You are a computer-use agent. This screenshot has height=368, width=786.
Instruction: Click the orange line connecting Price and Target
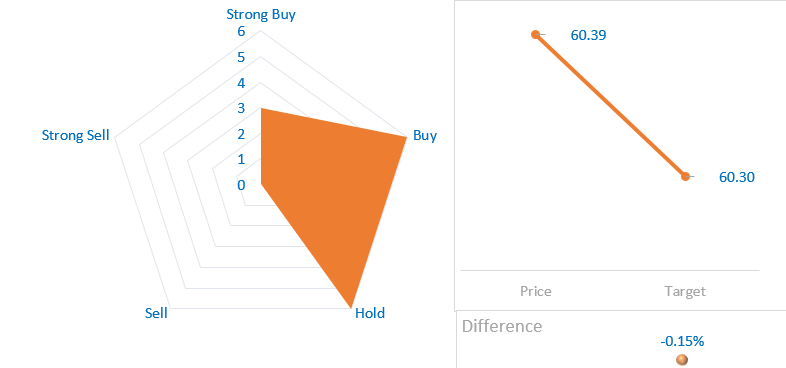tap(611, 106)
